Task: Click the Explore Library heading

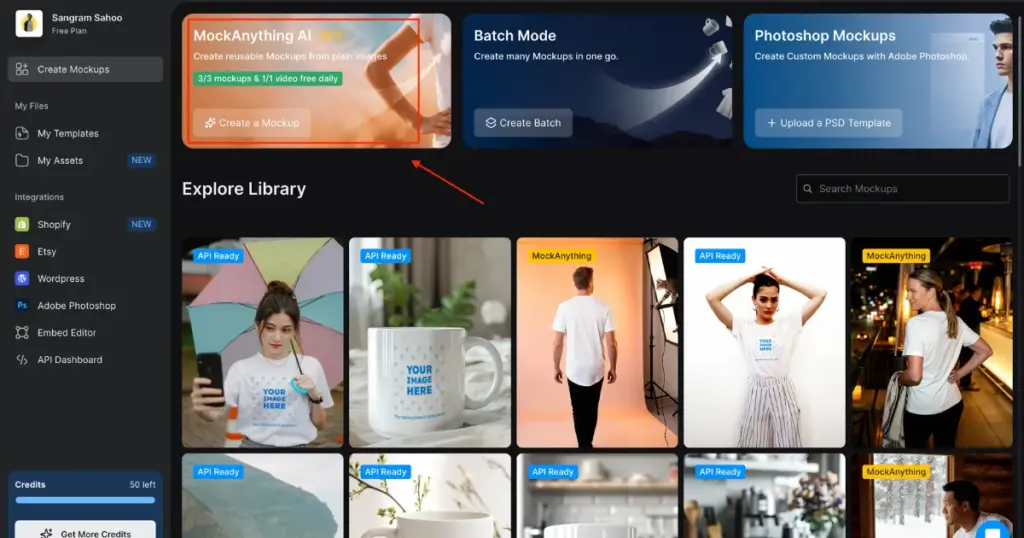Action: pos(244,189)
